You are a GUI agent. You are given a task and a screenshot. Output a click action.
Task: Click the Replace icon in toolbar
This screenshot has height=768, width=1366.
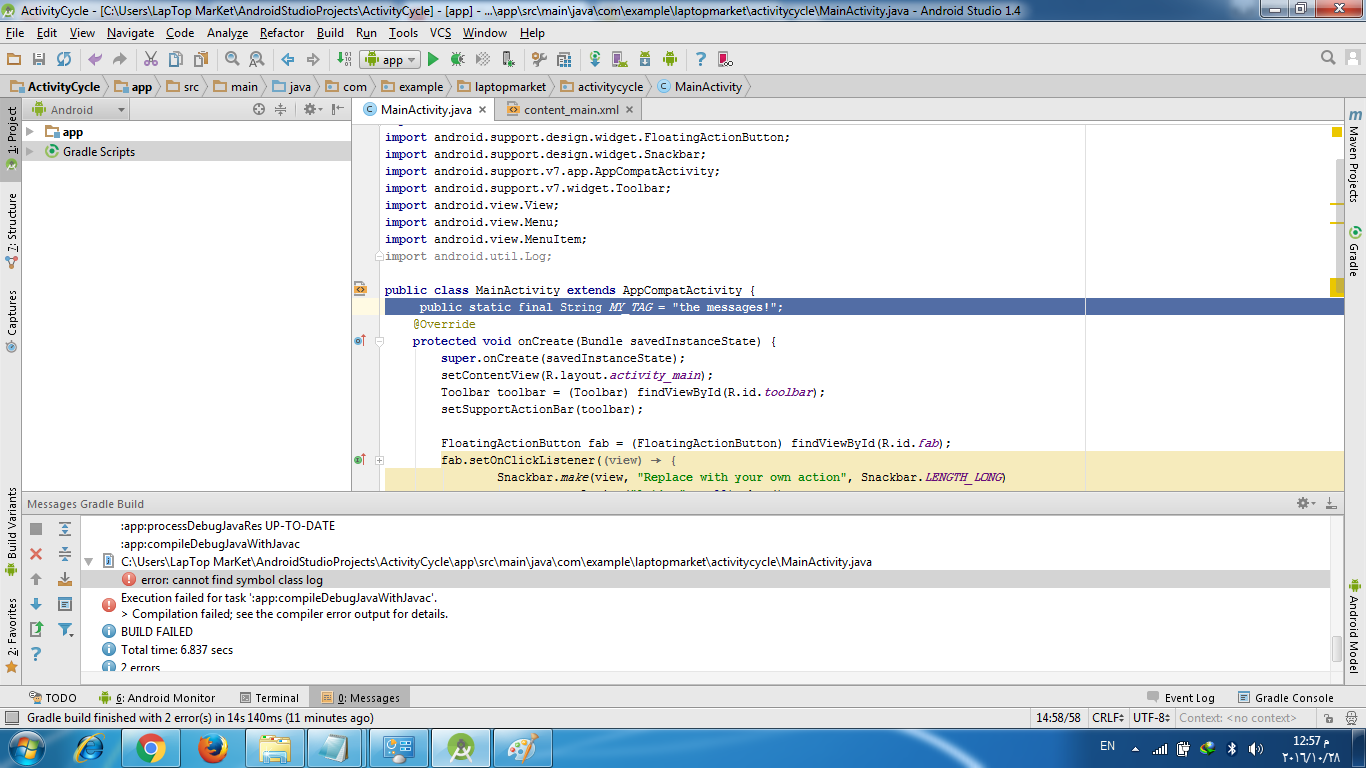(256, 59)
